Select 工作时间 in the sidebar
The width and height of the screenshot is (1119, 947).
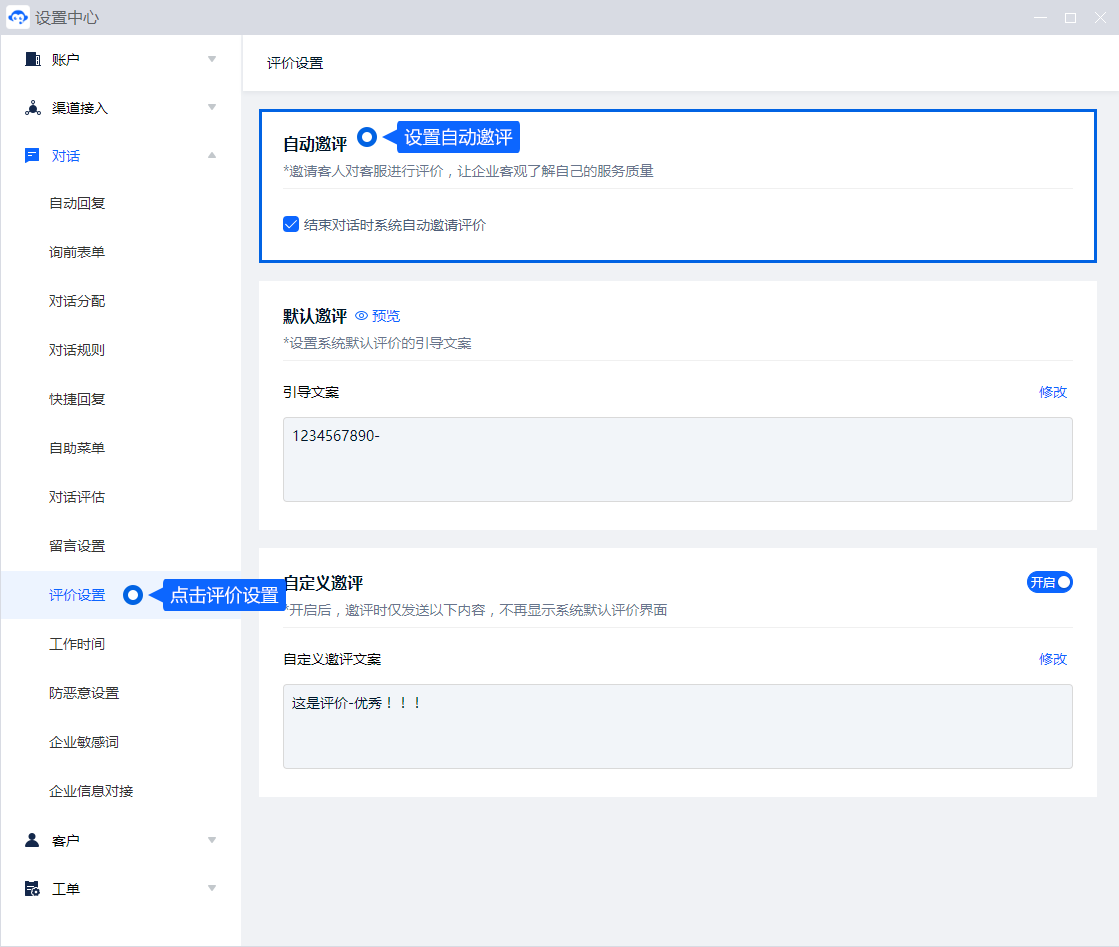[x=77, y=644]
